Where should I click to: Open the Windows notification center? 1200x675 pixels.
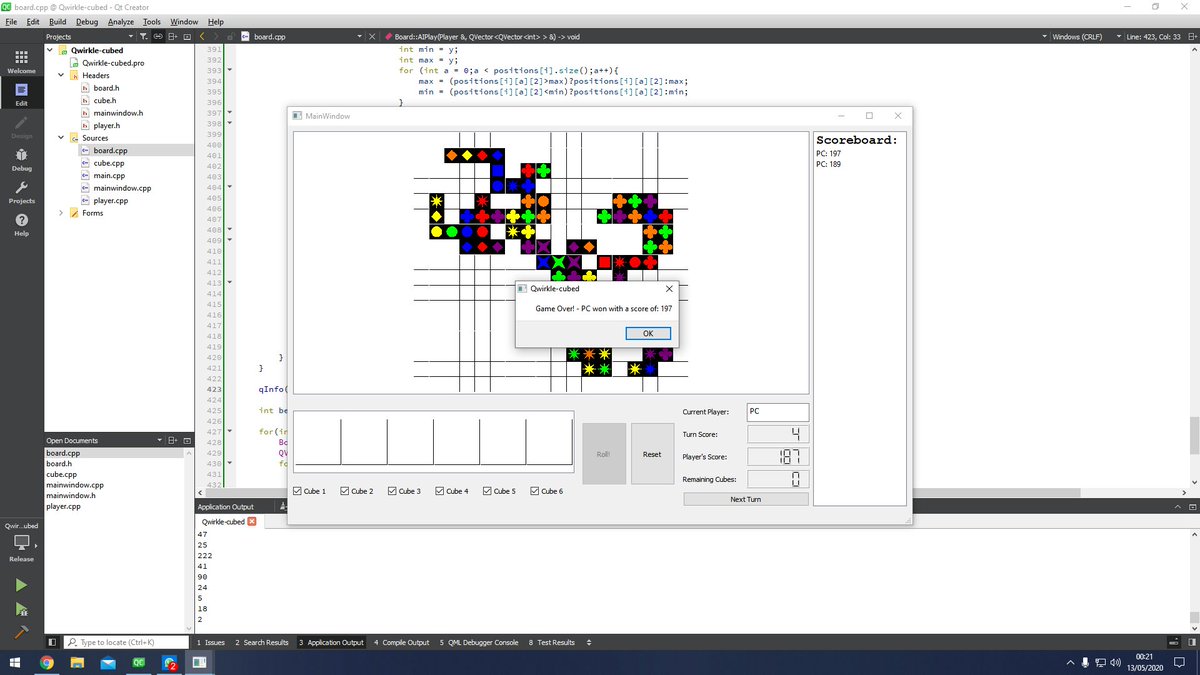click(1180, 663)
